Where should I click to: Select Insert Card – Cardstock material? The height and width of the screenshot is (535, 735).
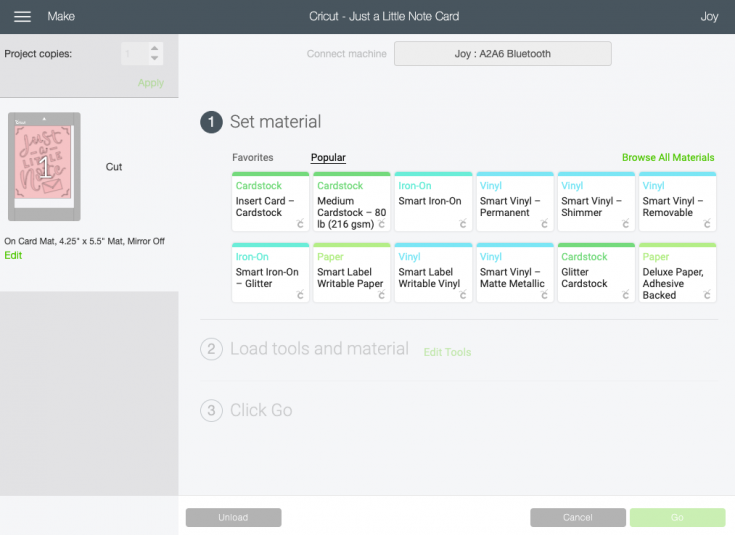click(270, 202)
